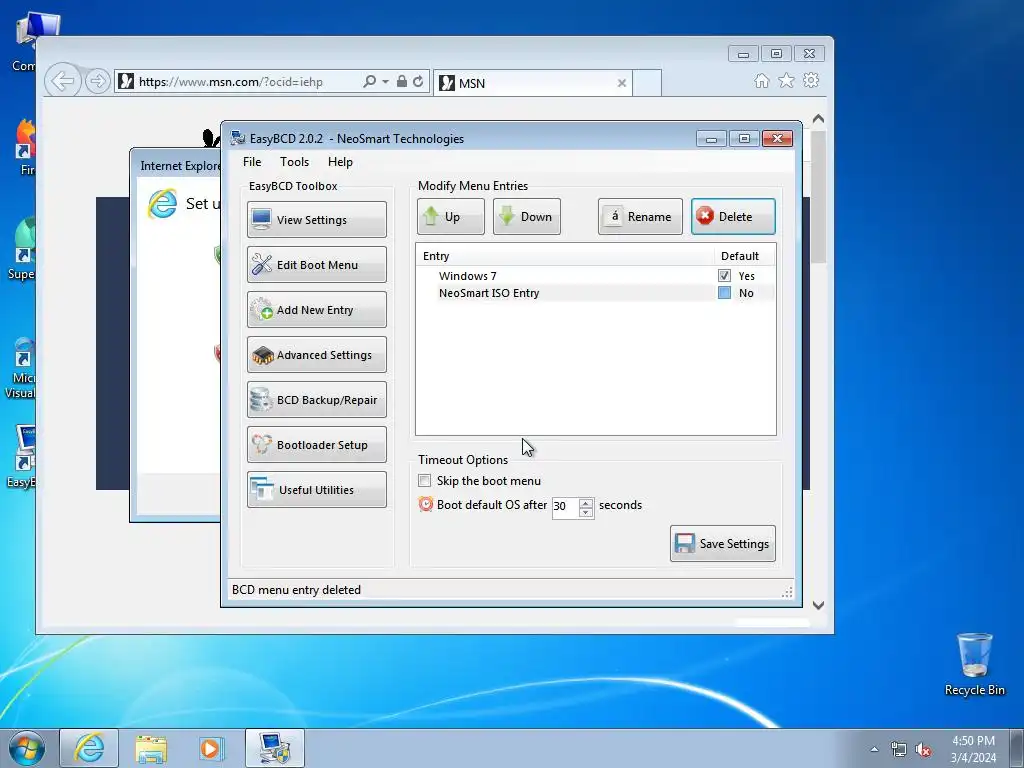Open the Tools gear in Internet Explorer
Viewport: 1024px width, 768px height.
click(811, 80)
